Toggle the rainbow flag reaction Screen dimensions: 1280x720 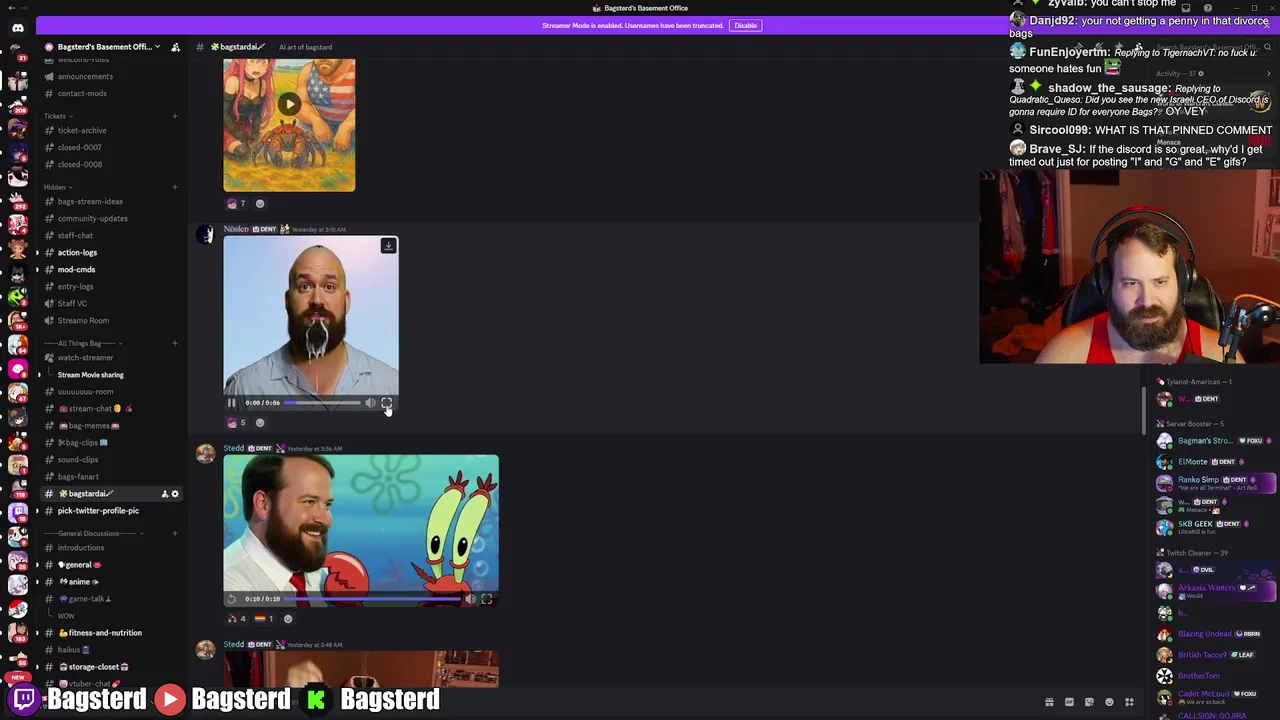pos(264,618)
